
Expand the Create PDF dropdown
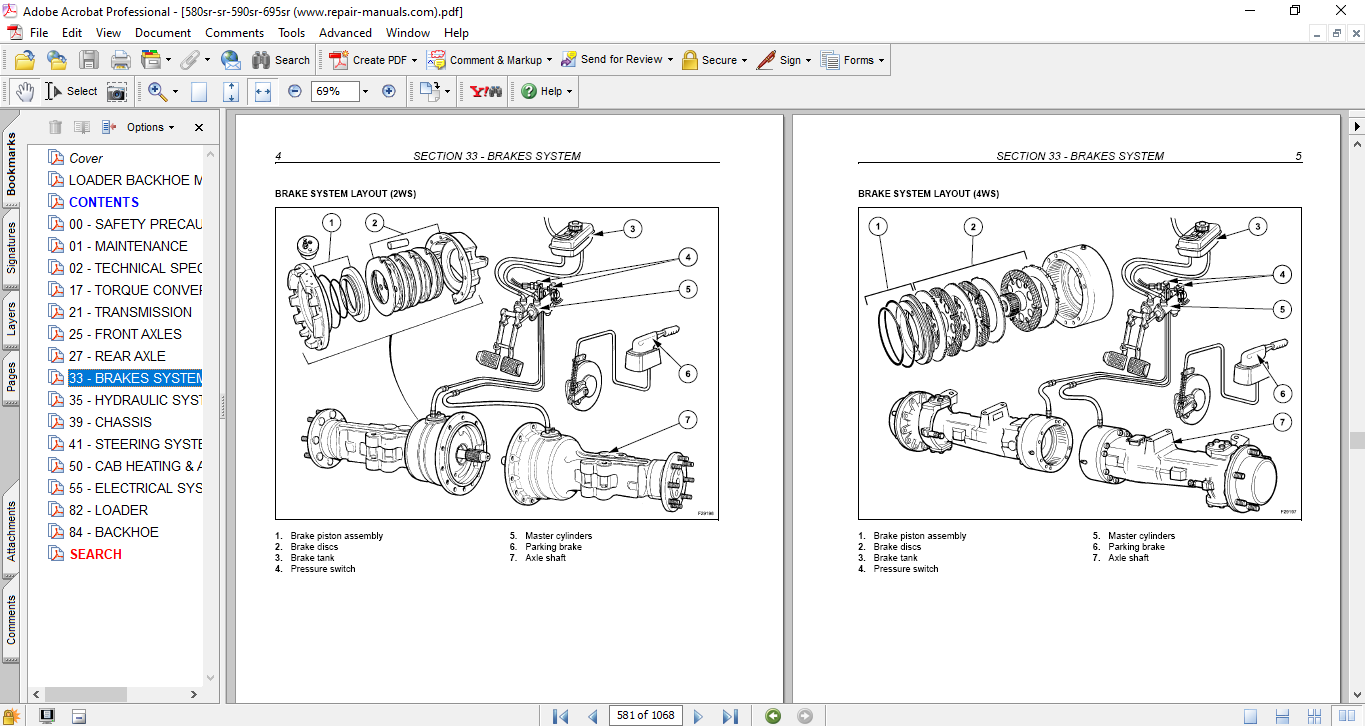(x=414, y=60)
